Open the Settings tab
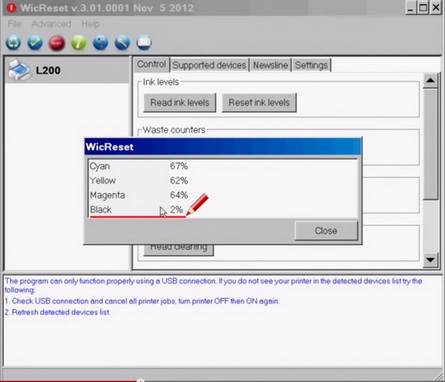The image size is (445, 382). [x=311, y=65]
